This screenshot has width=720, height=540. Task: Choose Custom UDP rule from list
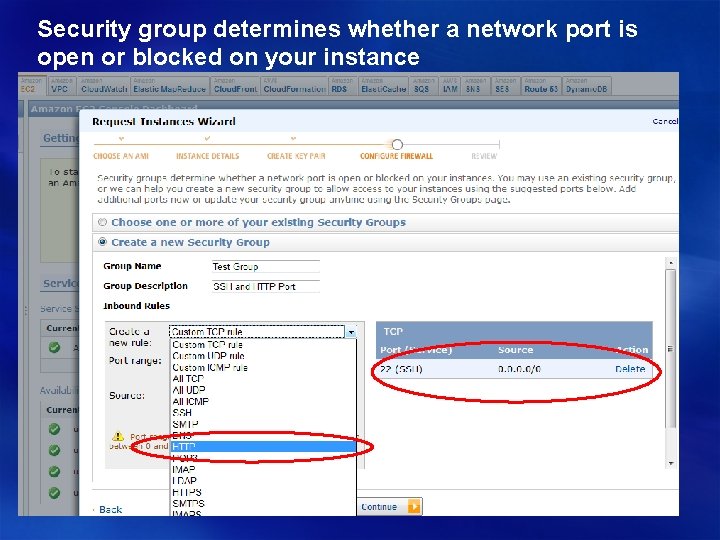pos(264,356)
